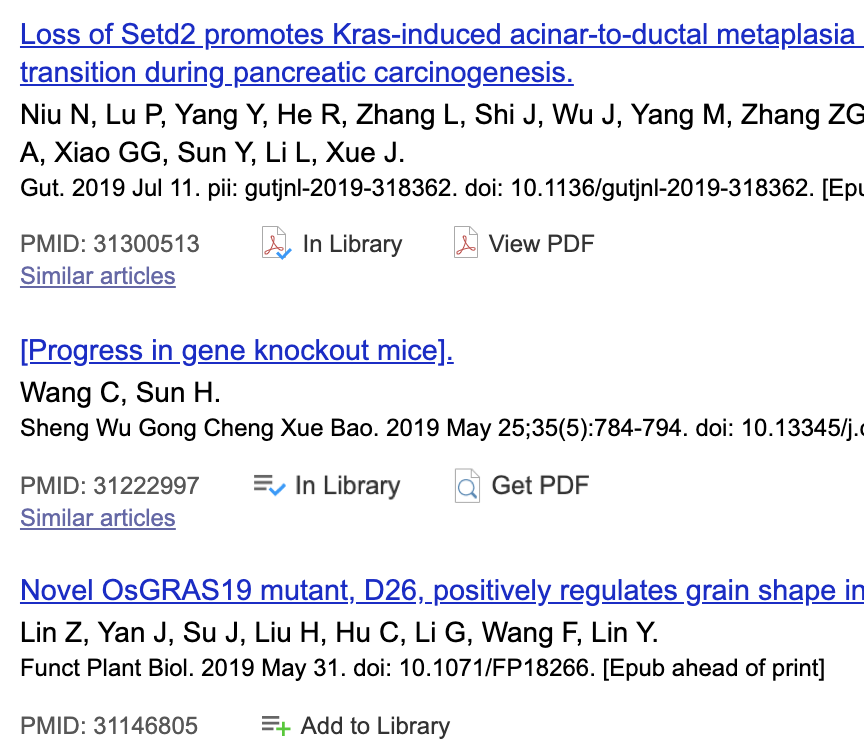Click Similar articles under the Setd2 paper
This screenshot has width=864, height=748.
[x=97, y=276]
